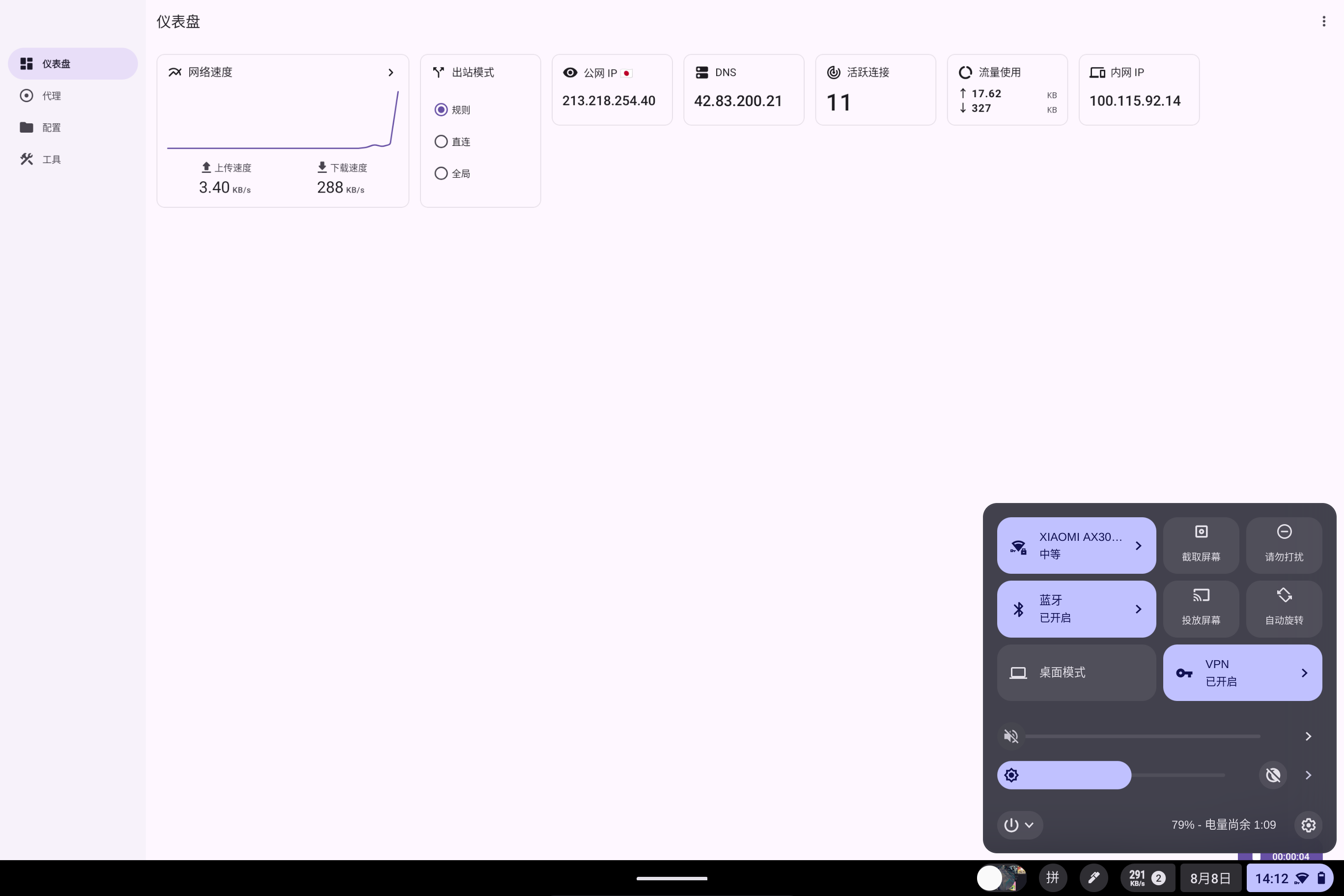The width and height of the screenshot is (1344, 896).
Task: Open the power menu dropdown
Action: tap(1019, 825)
